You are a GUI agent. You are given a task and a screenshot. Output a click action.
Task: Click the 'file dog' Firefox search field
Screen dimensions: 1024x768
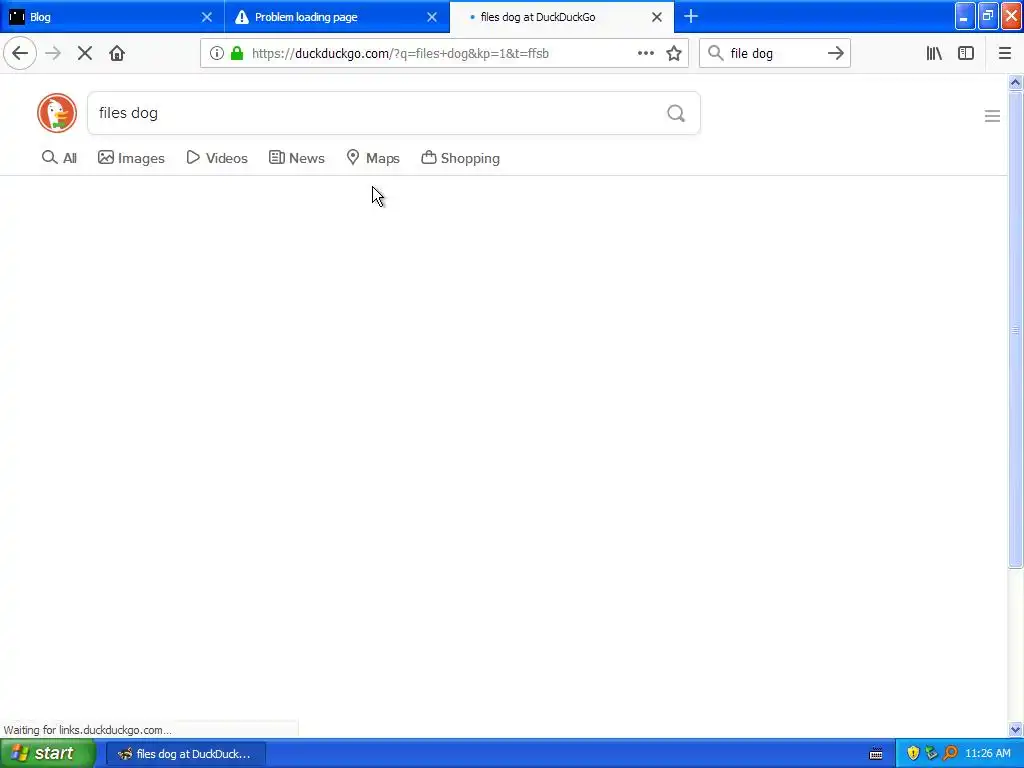[x=775, y=54]
